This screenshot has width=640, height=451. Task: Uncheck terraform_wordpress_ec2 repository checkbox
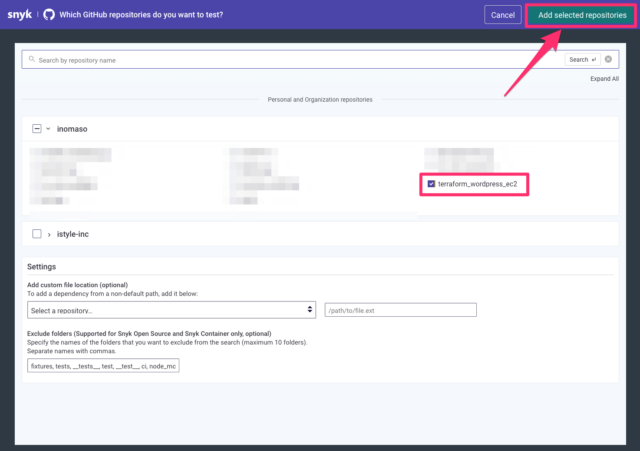click(431, 184)
